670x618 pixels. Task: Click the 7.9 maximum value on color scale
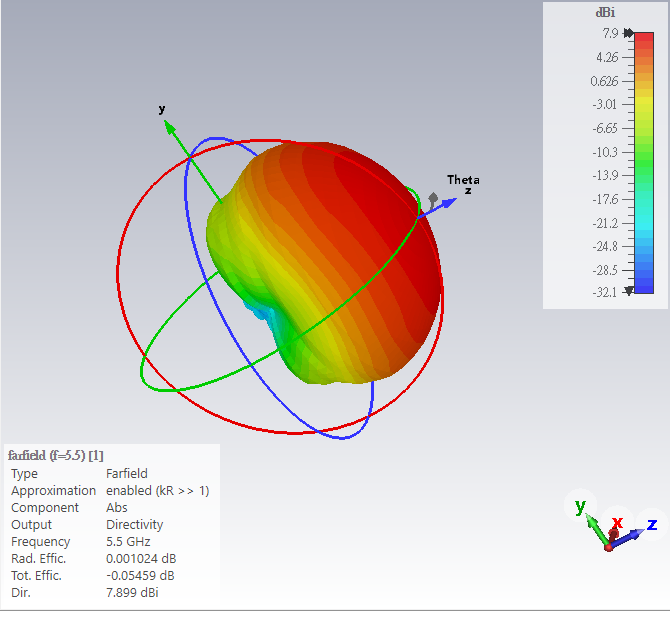click(609, 33)
